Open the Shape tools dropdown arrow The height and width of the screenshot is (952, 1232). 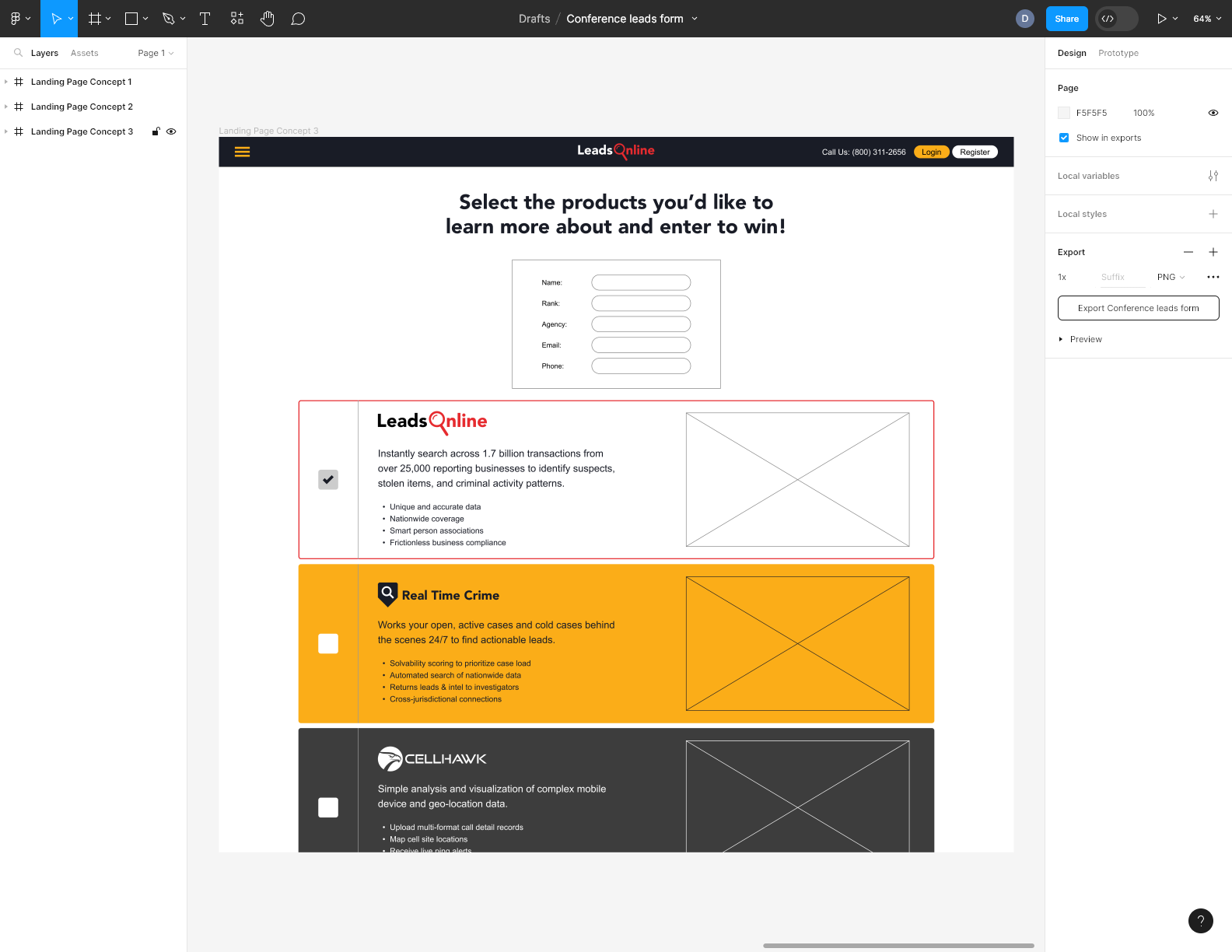coord(145,19)
